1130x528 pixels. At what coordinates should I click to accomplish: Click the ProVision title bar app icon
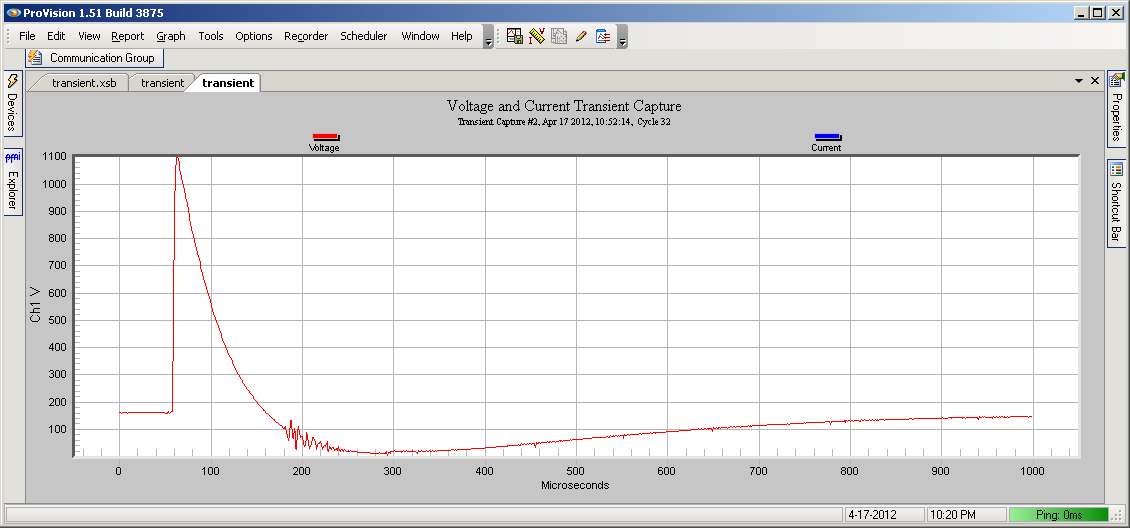point(12,12)
